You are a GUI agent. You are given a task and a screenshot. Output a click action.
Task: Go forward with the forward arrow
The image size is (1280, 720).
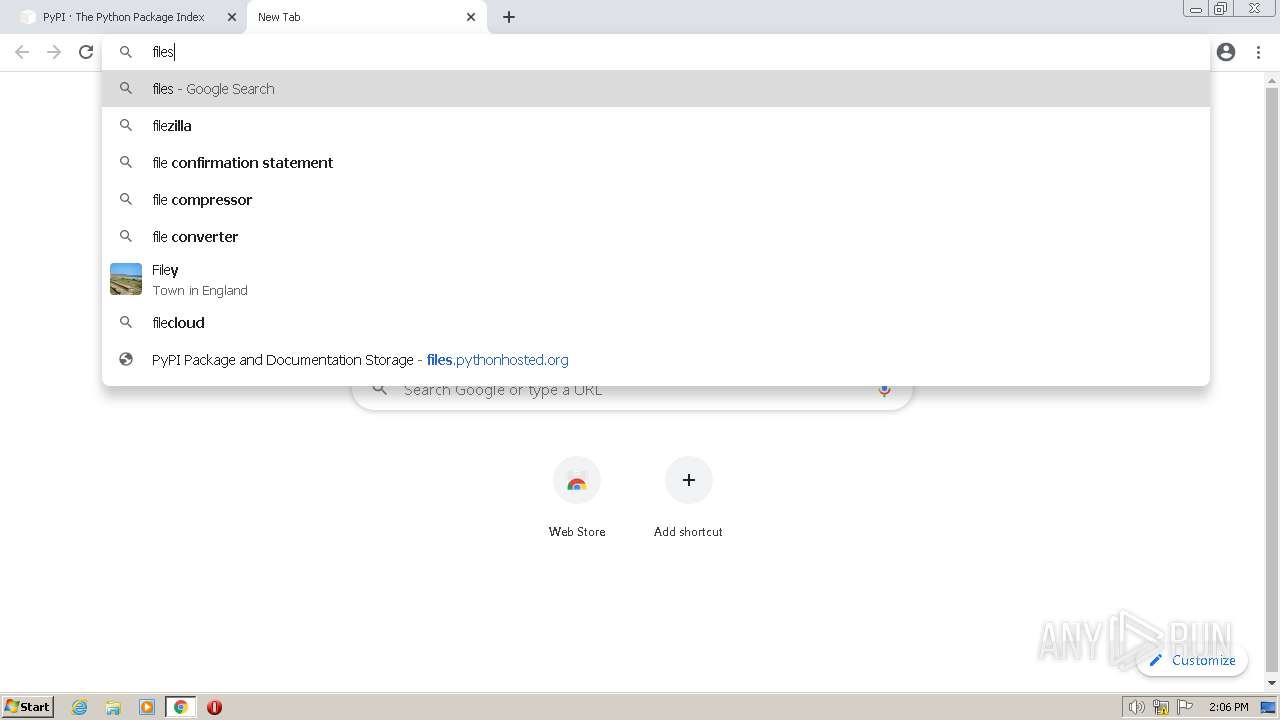54,52
